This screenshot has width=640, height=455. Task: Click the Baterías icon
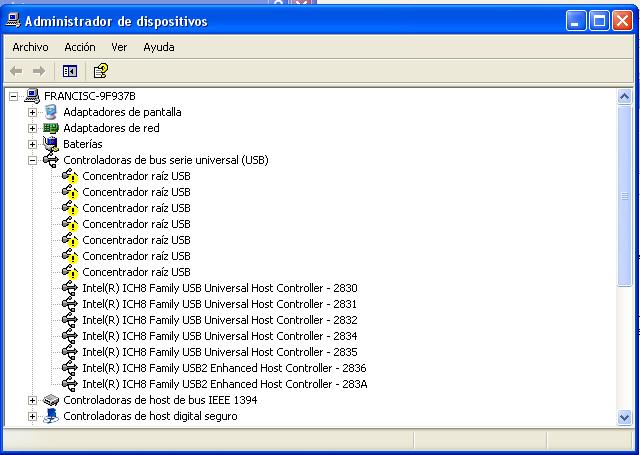pyautogui.click(x=51, y=144)
